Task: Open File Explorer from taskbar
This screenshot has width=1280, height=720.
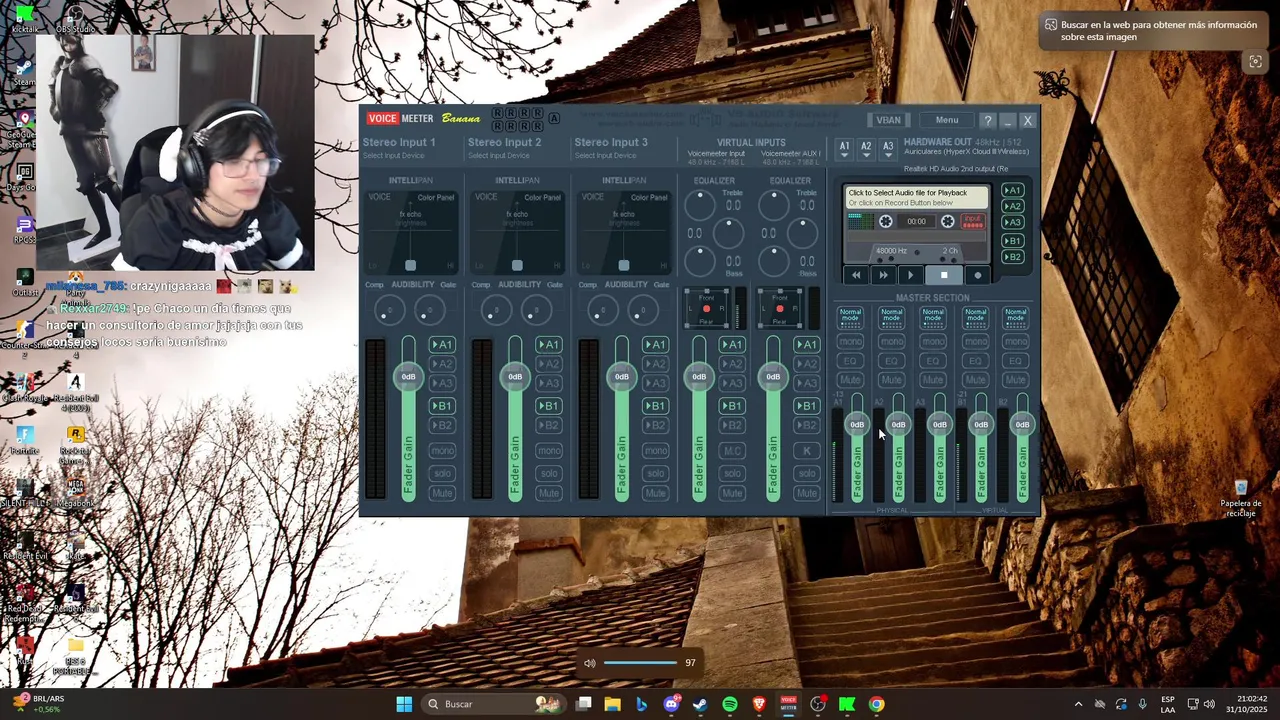Action: [x=613, y=704]
